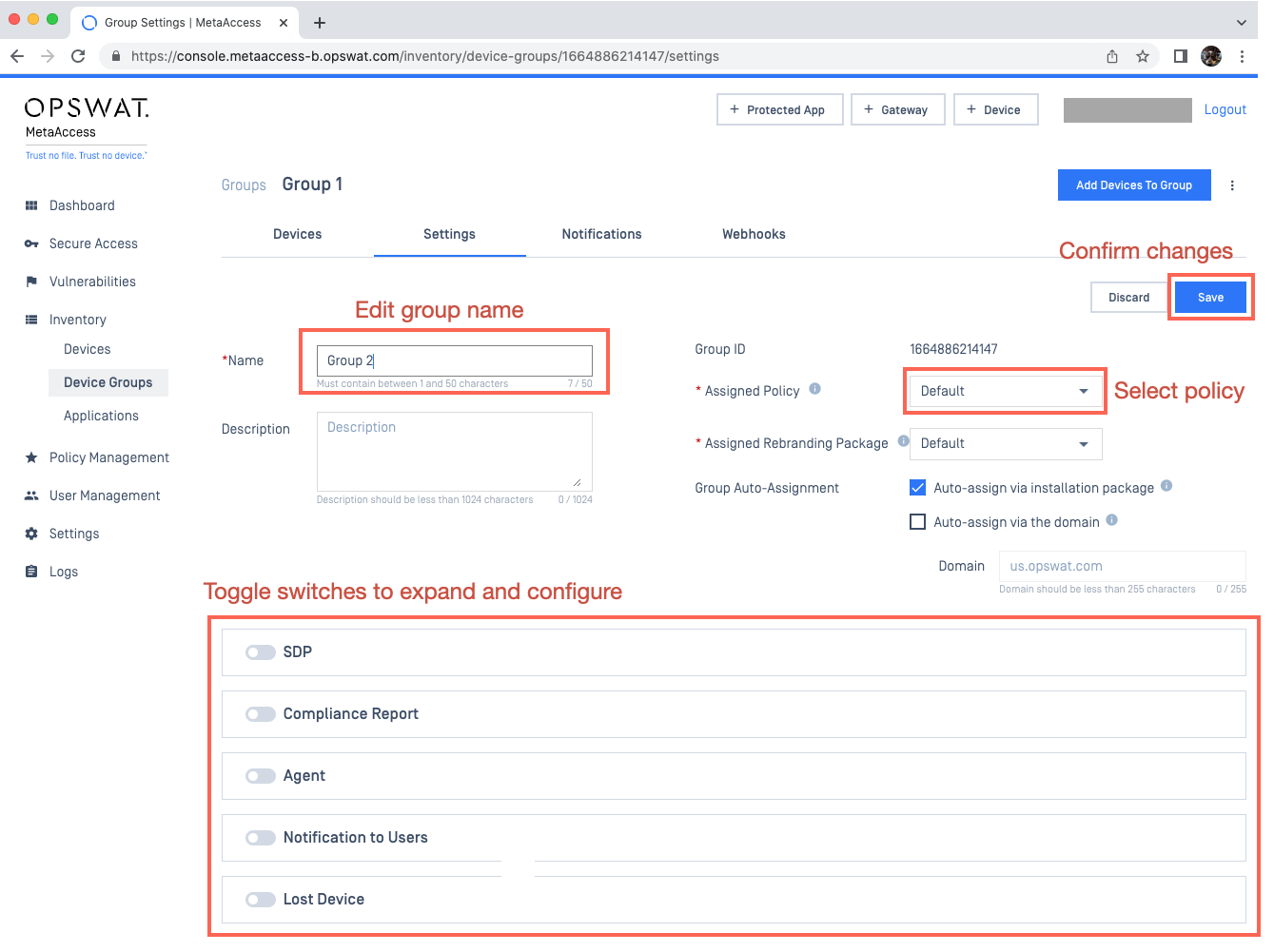Add a Gateway
The height and width of the screenshot is (952, 1274).
tap(898, 109)
